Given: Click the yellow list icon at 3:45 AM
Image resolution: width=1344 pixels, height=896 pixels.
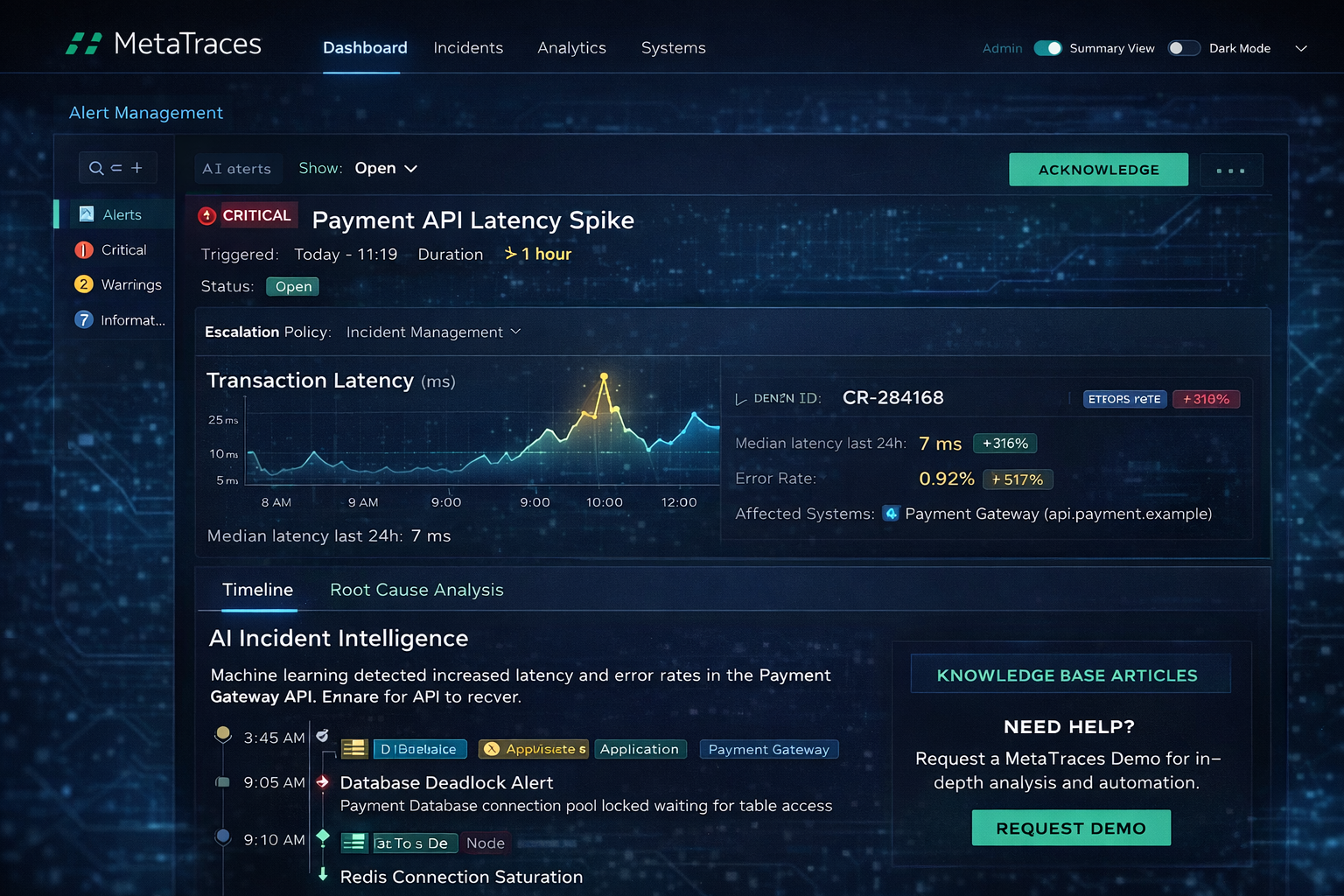Looking at the screenshot, I should pos(353,749).
